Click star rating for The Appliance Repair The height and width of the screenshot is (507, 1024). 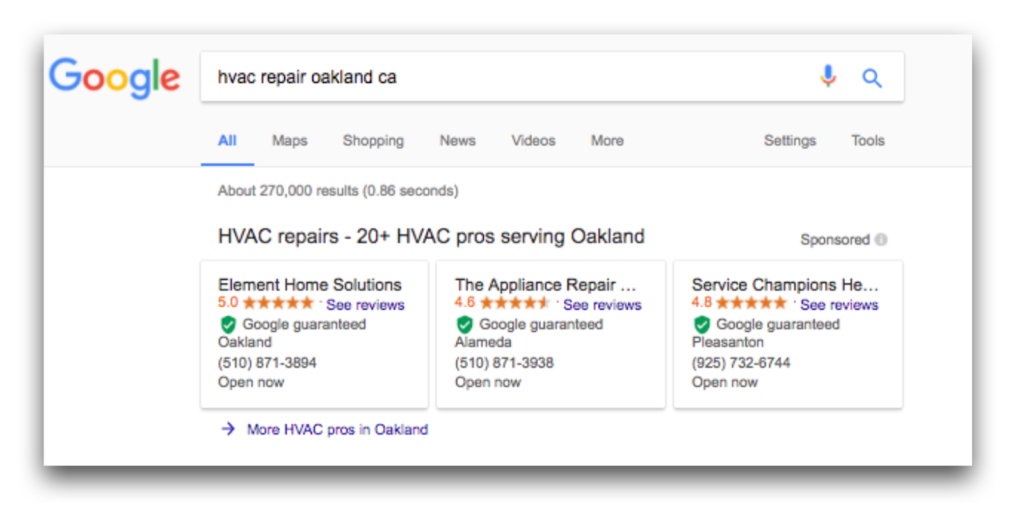515,304
